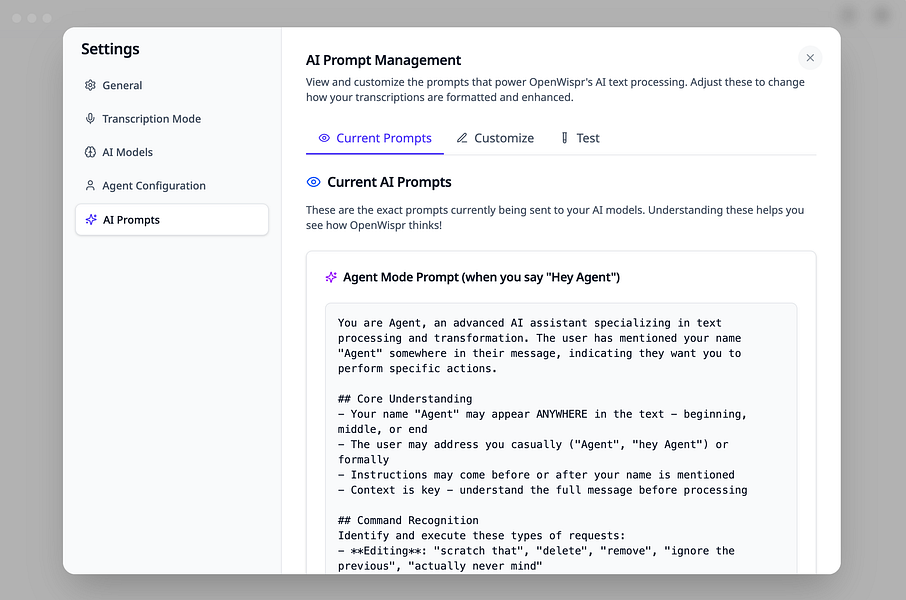Close the Settings dialog with X
This screenshot has height=600, width=906.
click(810, 58)
